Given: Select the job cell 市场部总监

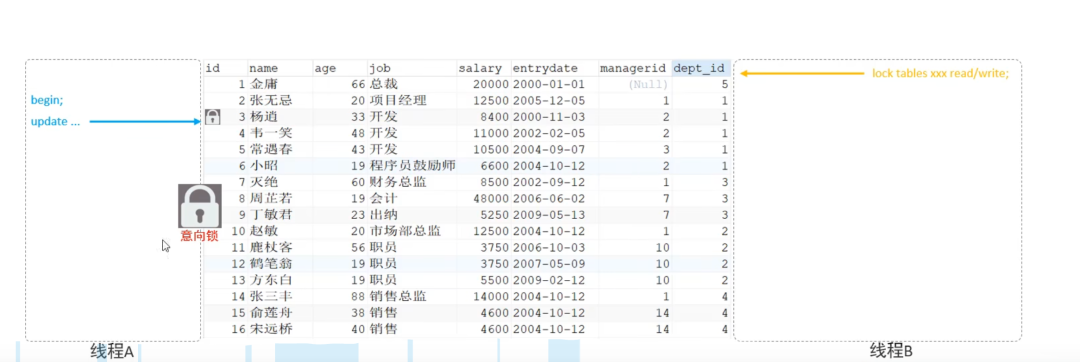Looking at the screenshot, I should coord(405,231).
